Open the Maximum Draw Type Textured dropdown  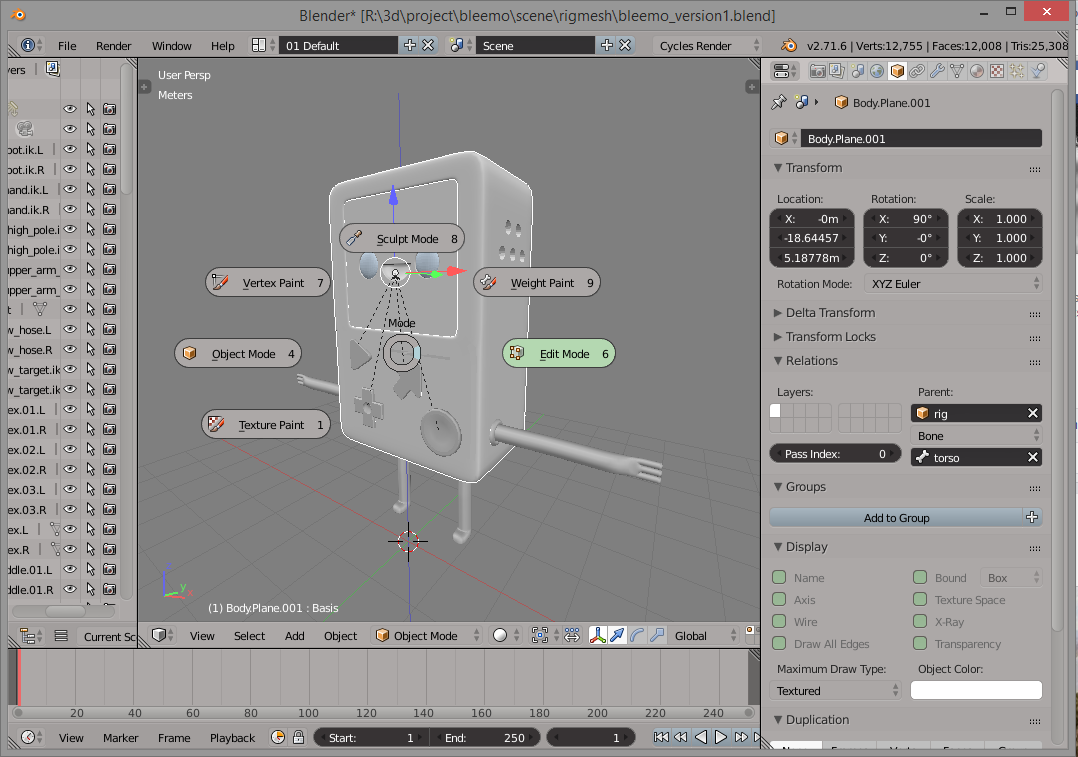838,691
